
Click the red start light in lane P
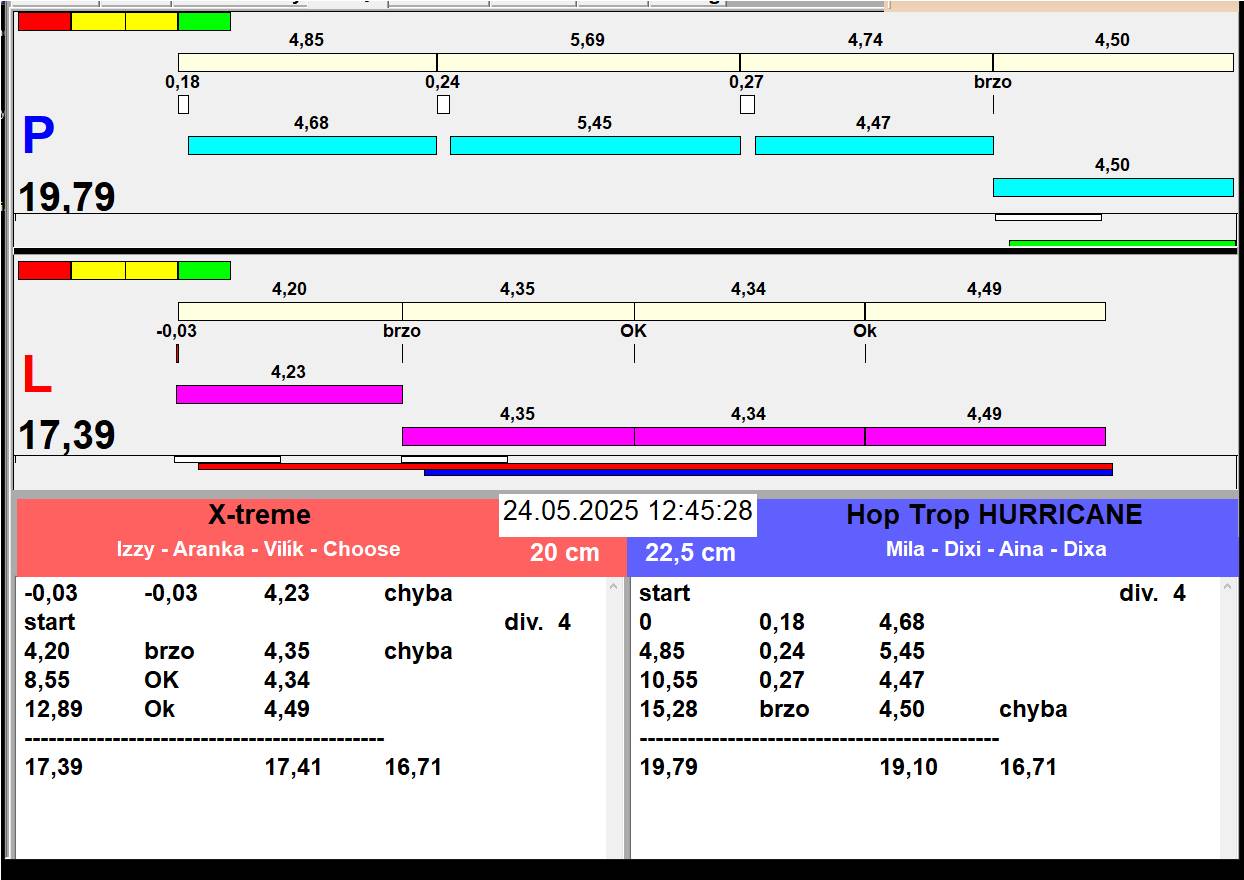click(x=45, y=21)
